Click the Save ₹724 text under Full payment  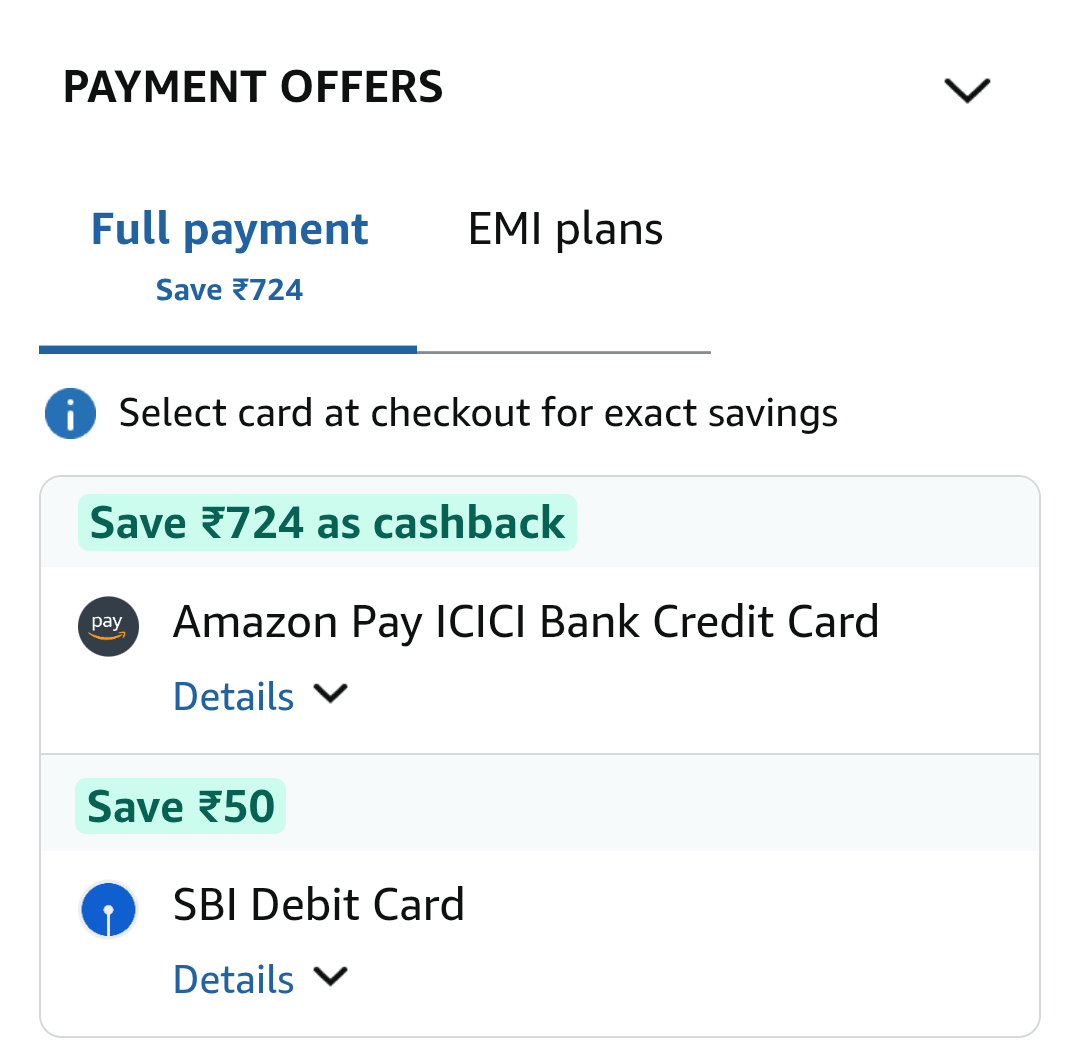(229, 289)
